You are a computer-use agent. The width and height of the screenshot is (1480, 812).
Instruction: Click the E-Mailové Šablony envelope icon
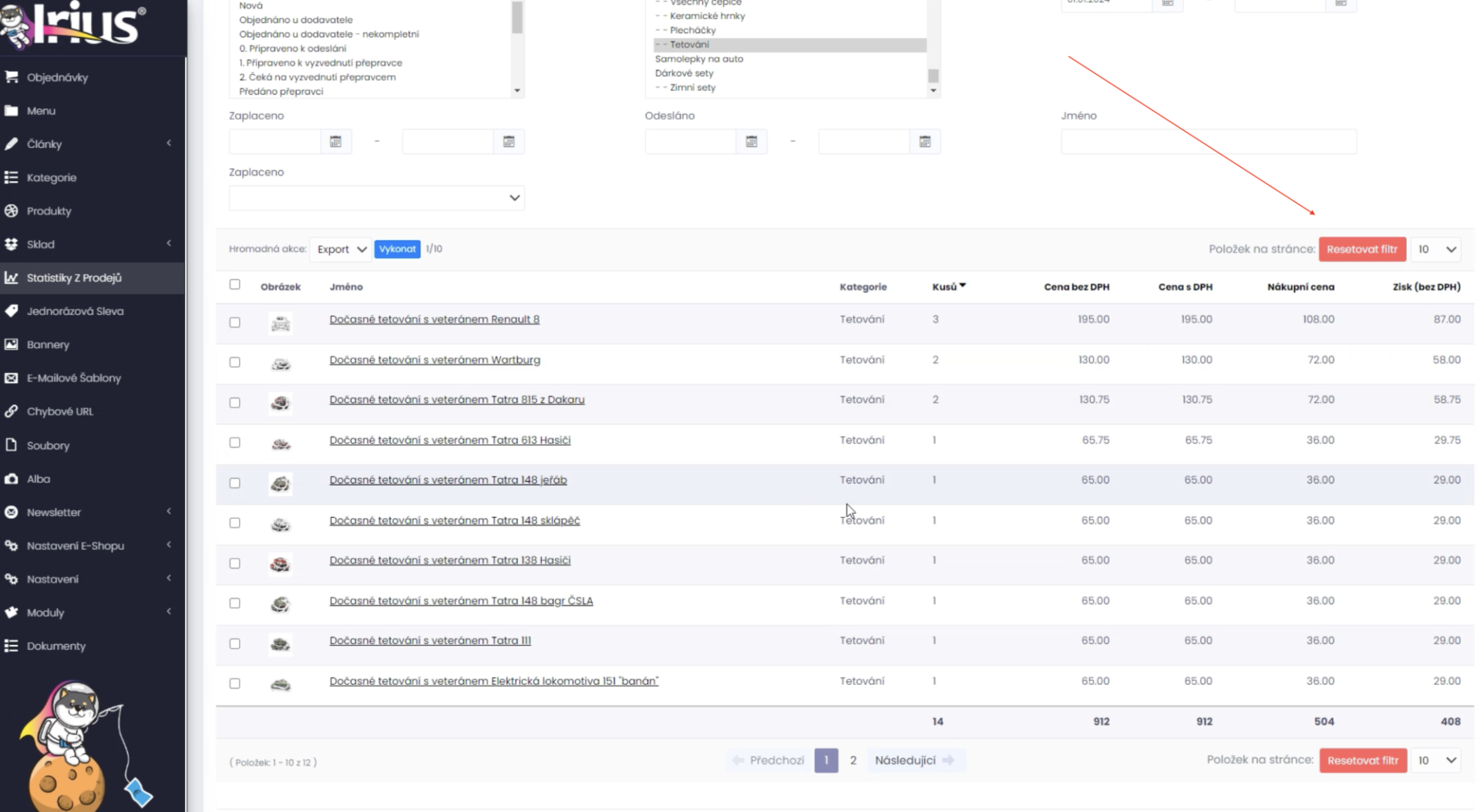tap(12, 377)
